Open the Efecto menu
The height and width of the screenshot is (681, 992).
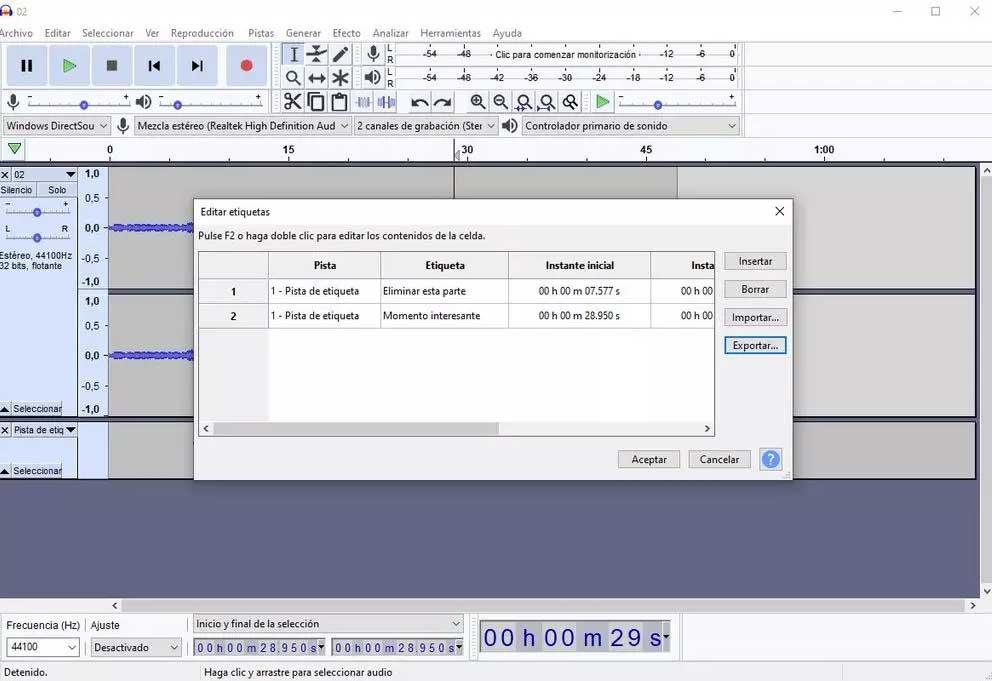346,33
